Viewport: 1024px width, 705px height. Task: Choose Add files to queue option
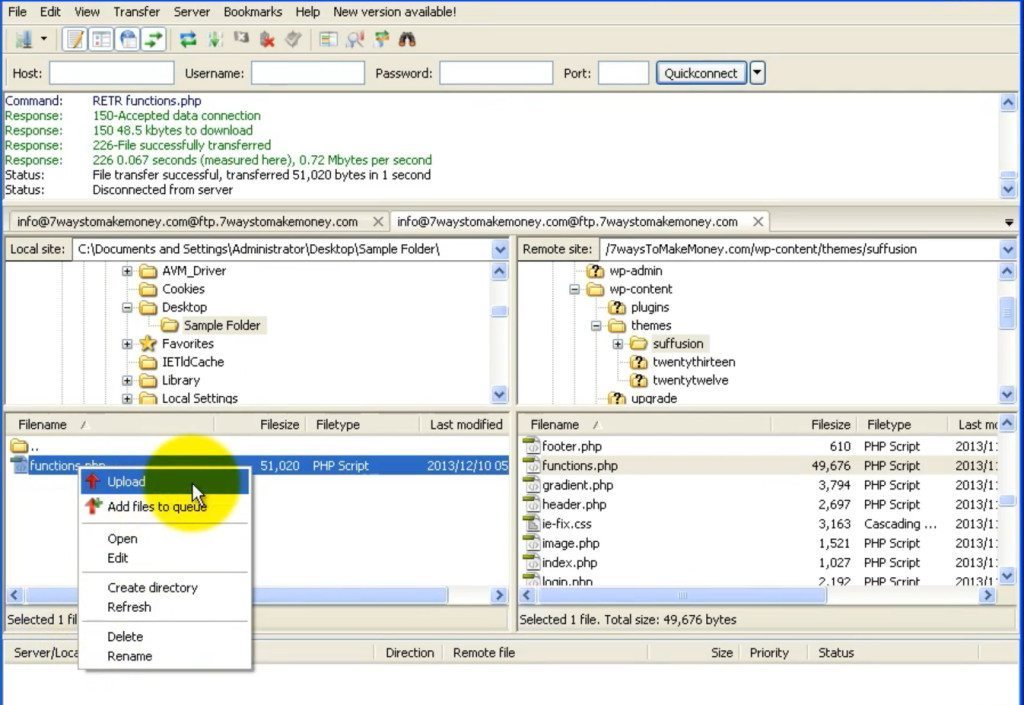[x=156, y=507]
